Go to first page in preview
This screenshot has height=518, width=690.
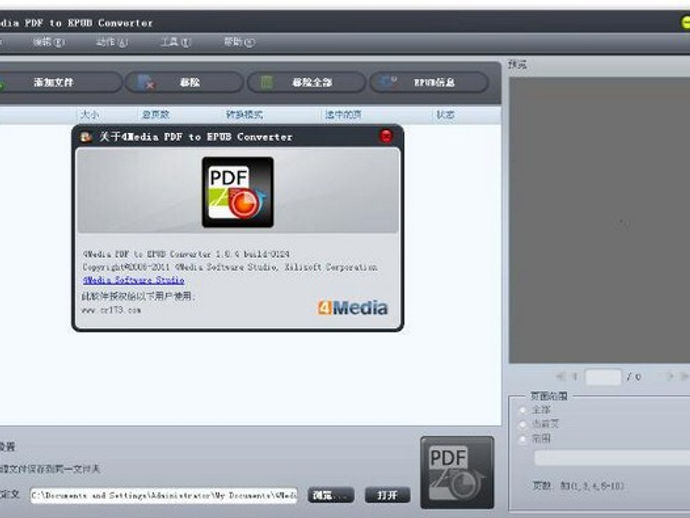click(560, 376)
